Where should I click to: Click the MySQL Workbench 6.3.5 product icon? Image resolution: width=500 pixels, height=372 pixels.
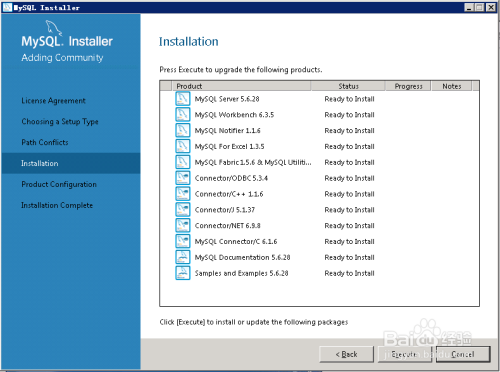pyautogui.click(x=183, y=114)
